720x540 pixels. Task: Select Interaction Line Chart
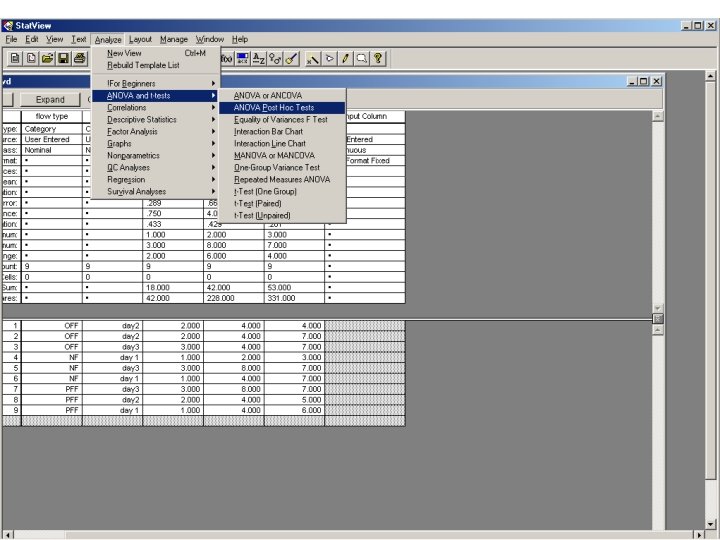click(282, 143)
